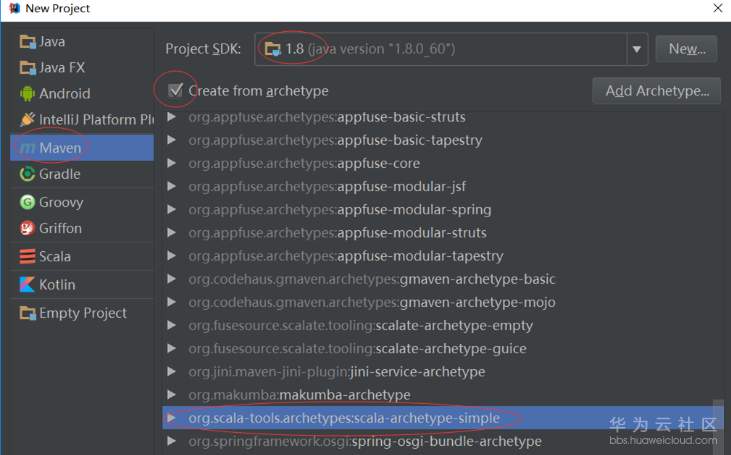The width and height of the screenshot is (731, 455).
Task: Pick the Groovy project icon
Action: tap(27, 202)
